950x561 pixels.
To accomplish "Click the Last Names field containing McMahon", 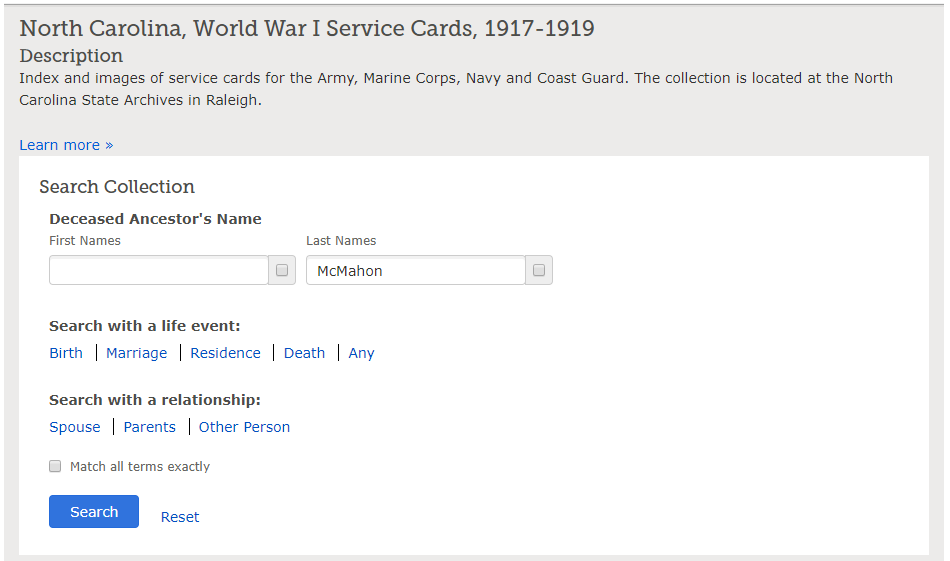I will (x=416, y=270).
